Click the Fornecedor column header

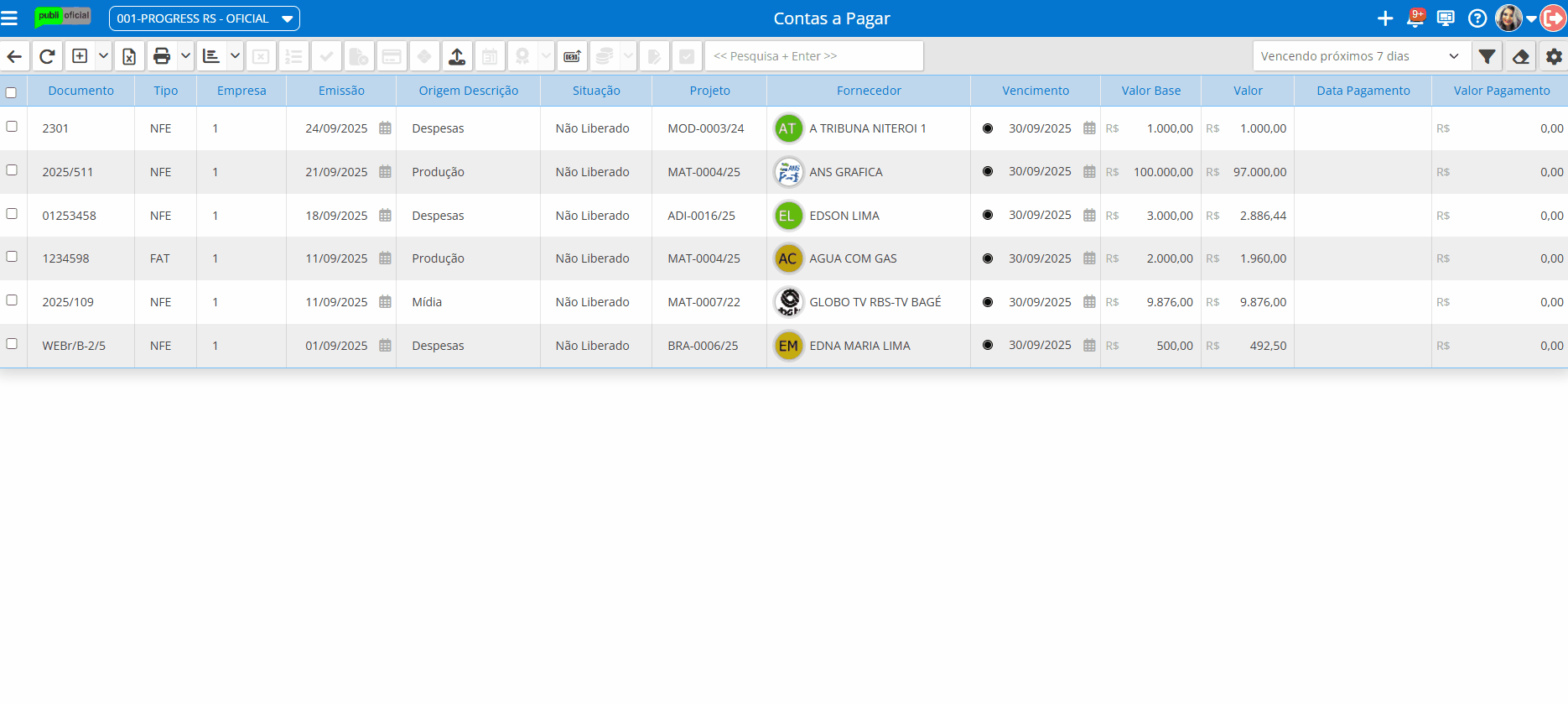[868, 91]
